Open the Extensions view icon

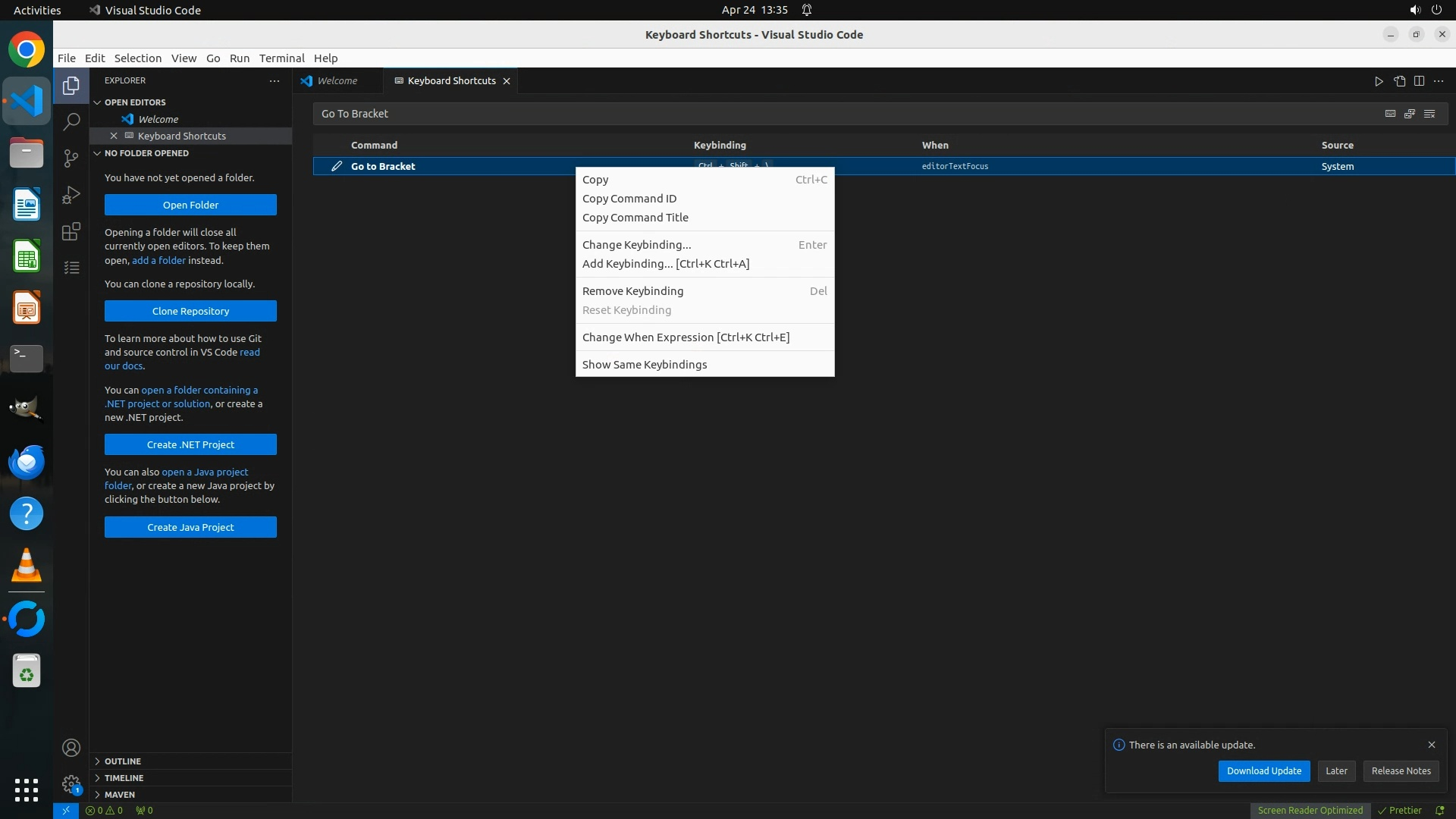pos(71,231)
